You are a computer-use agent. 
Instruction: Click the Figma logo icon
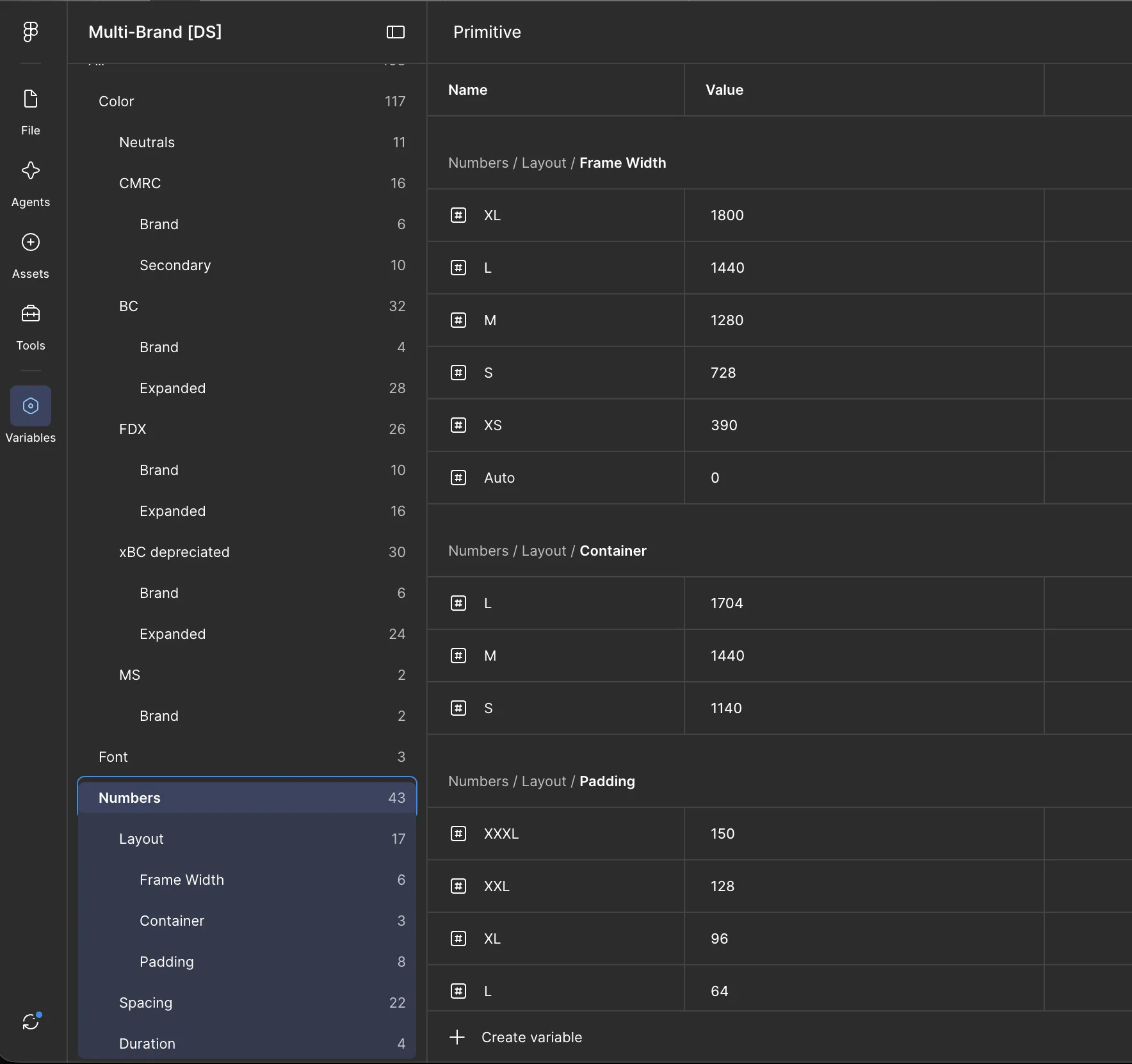[x=31, y=31]
